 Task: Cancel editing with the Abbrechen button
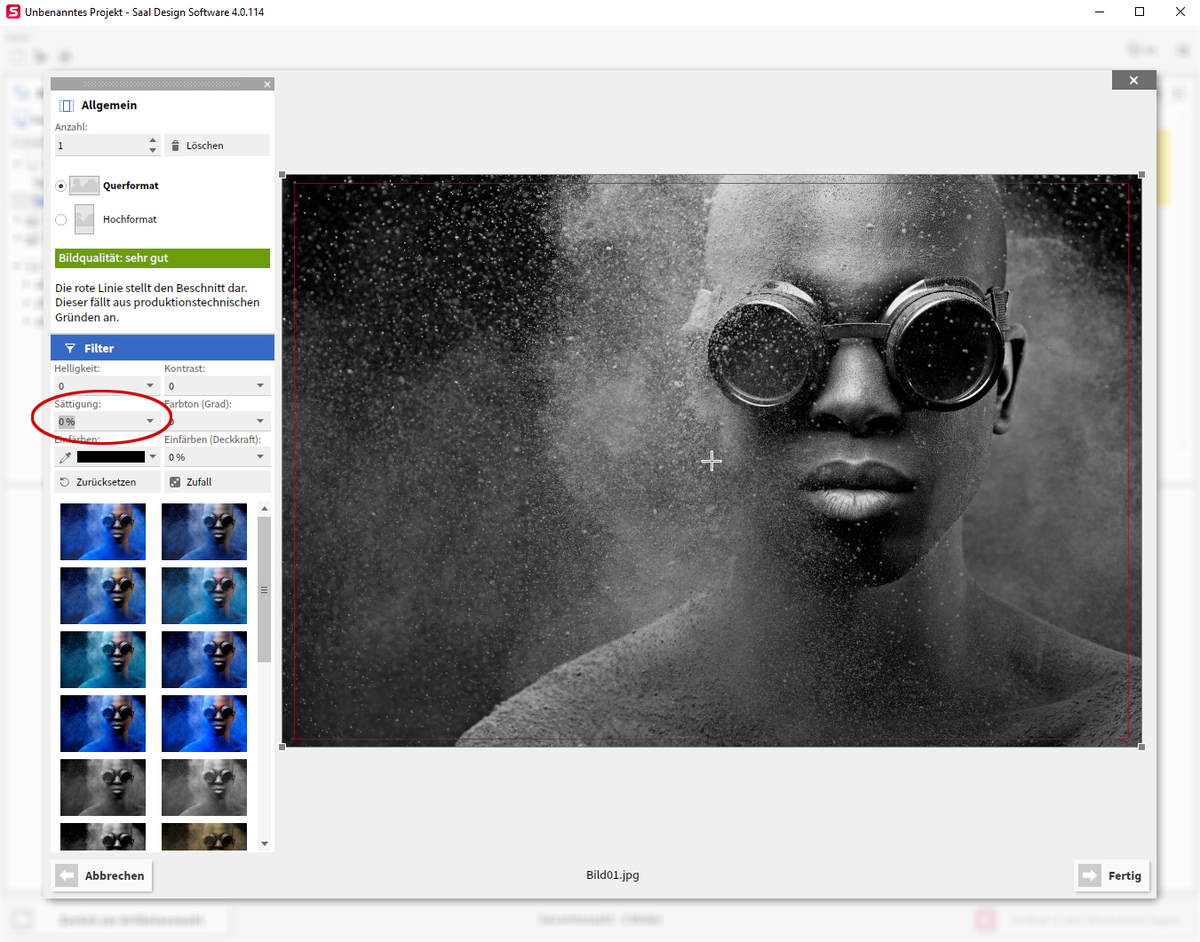(103, 875)
